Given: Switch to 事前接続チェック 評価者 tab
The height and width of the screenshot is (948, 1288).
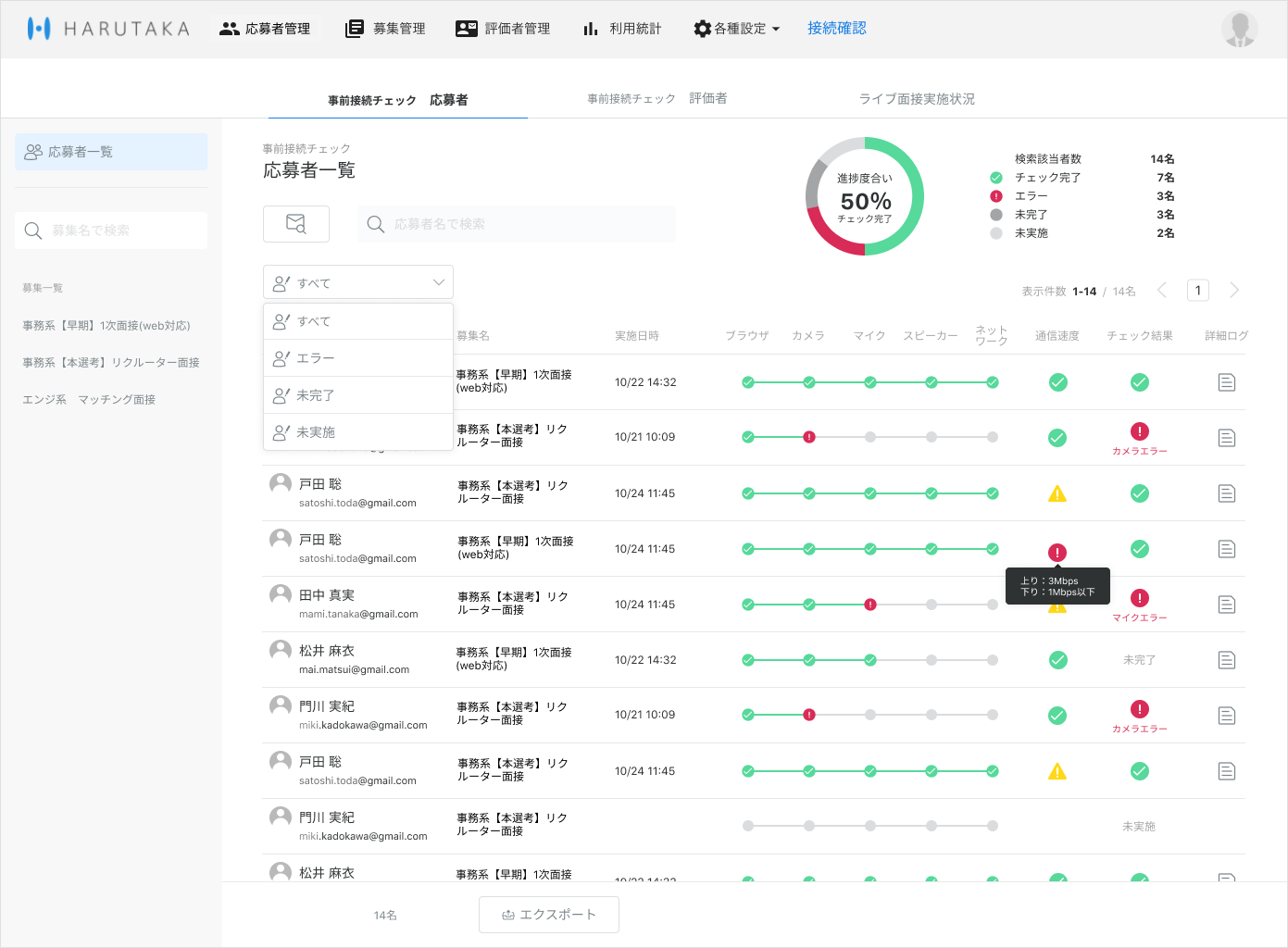Looking at the screenshot, I should pos(657,99).
